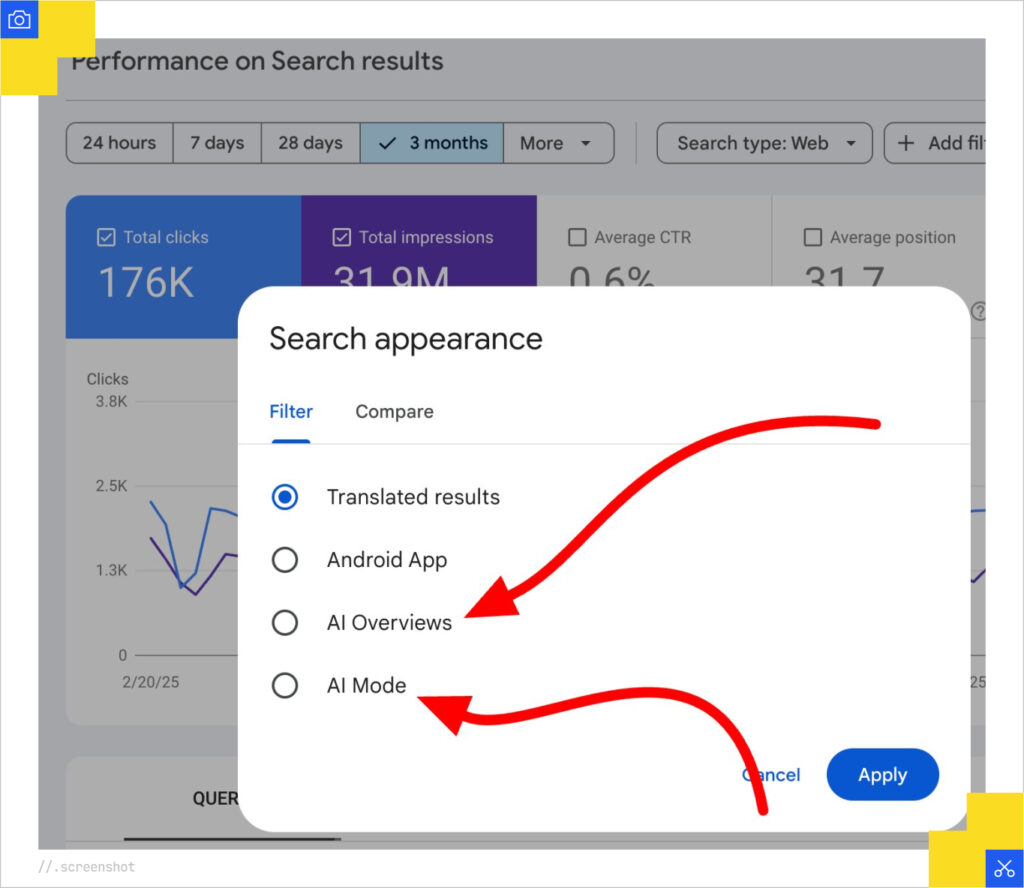Cancel the Search appearance dialog
This screenshot has height=888, width=1024.
[x=771, y=775]
